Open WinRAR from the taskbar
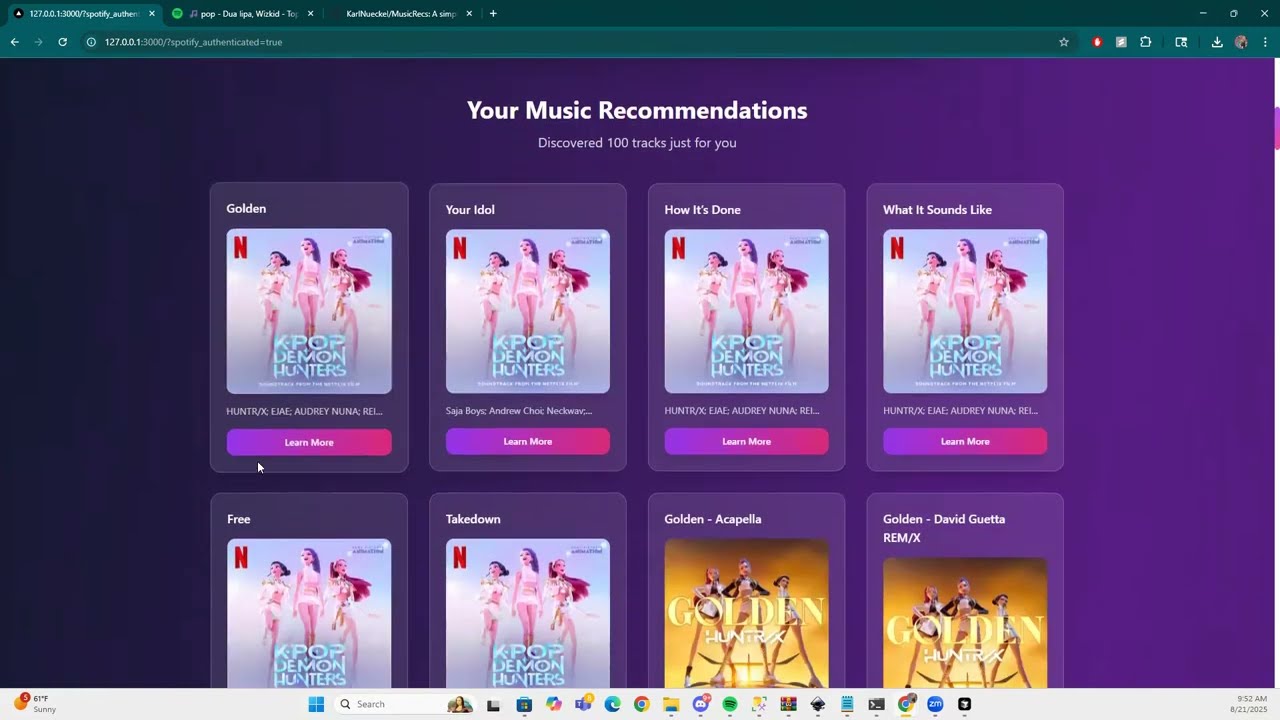The image size is (1280, 720). tap(788, 704)
